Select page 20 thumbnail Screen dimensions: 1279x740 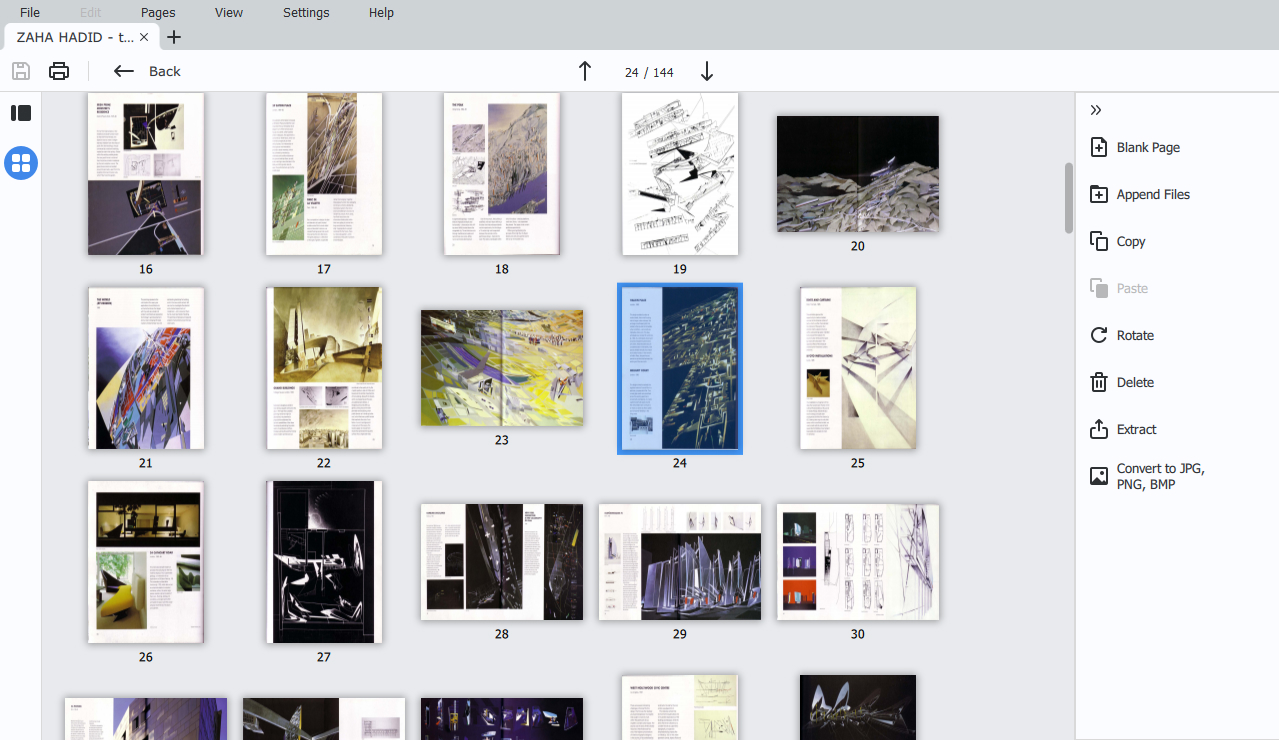pyautogui.click(x=858, y=174)
